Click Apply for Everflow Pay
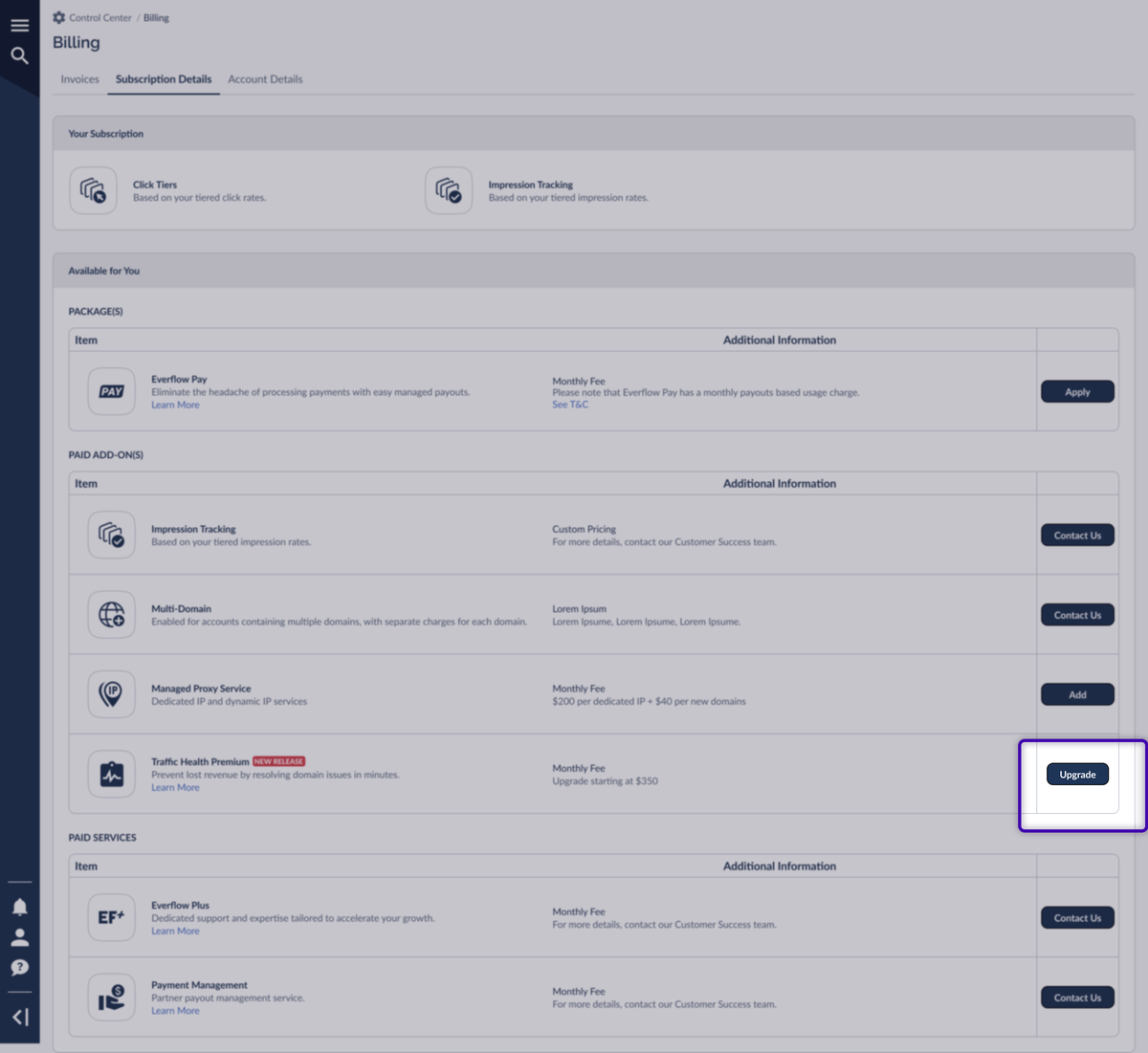Screen dimensions: 1148x1053 pos(1077,392)
